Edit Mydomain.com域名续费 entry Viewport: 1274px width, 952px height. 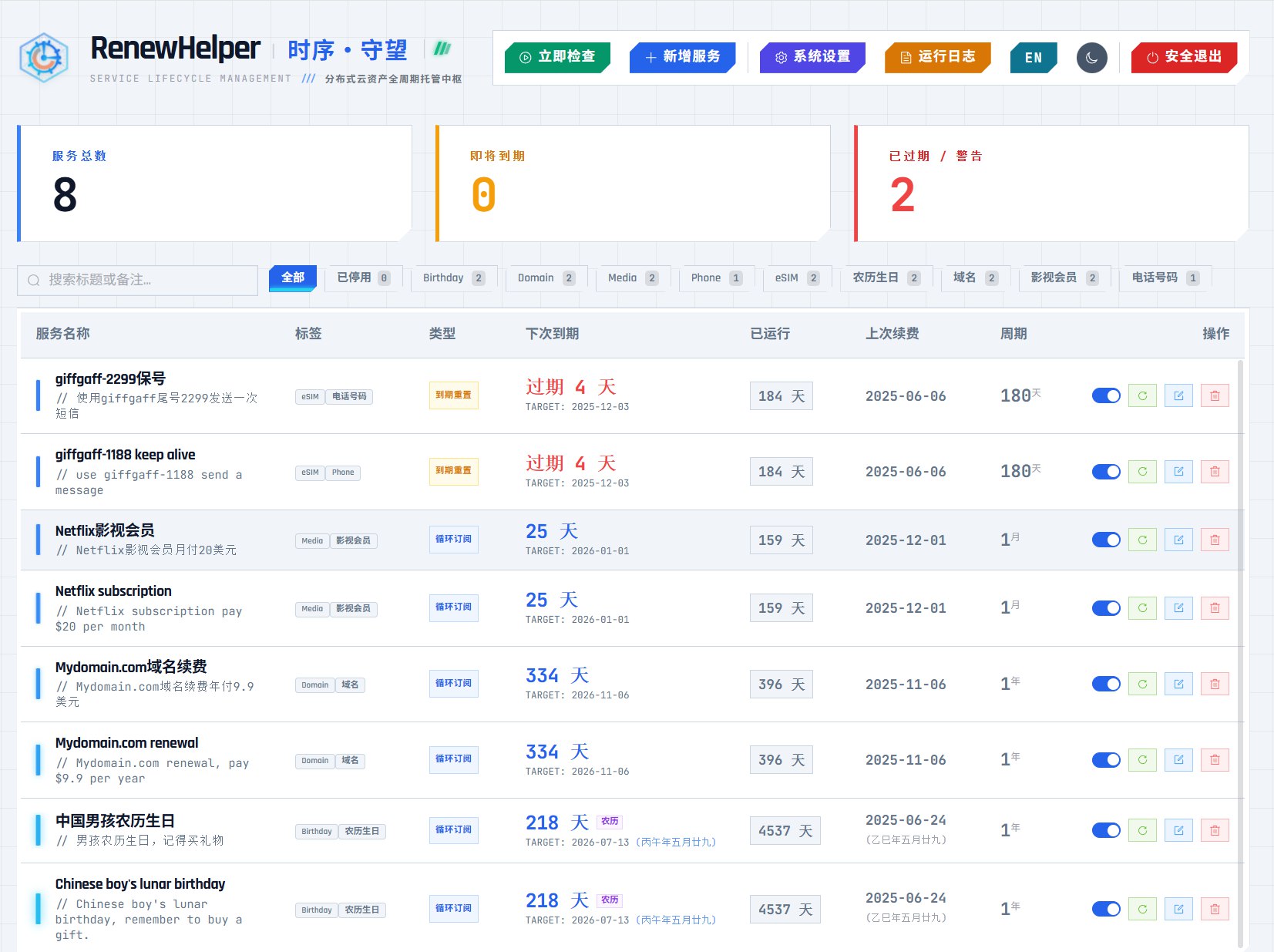point(1178,683)
